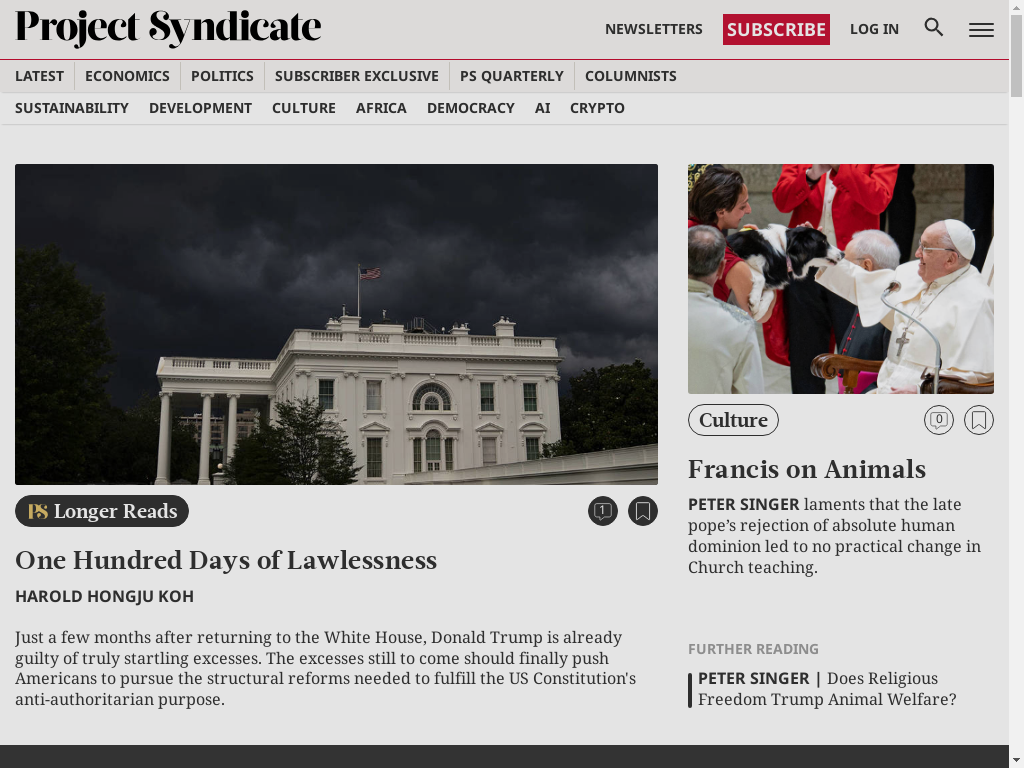This screenshot has height=768, width=1024.
Task: Select the SUSTAINABILITY topic
Action: point(72,108)
